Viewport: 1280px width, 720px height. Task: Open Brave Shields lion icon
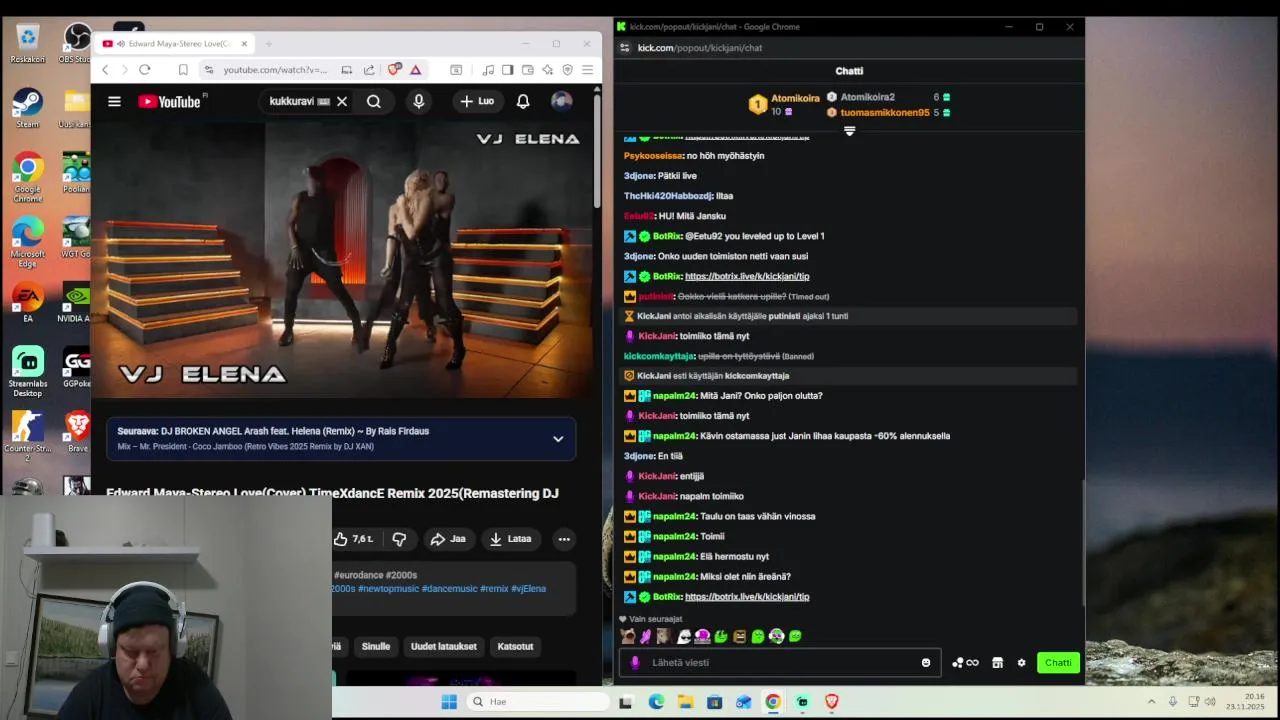point(394,69)
